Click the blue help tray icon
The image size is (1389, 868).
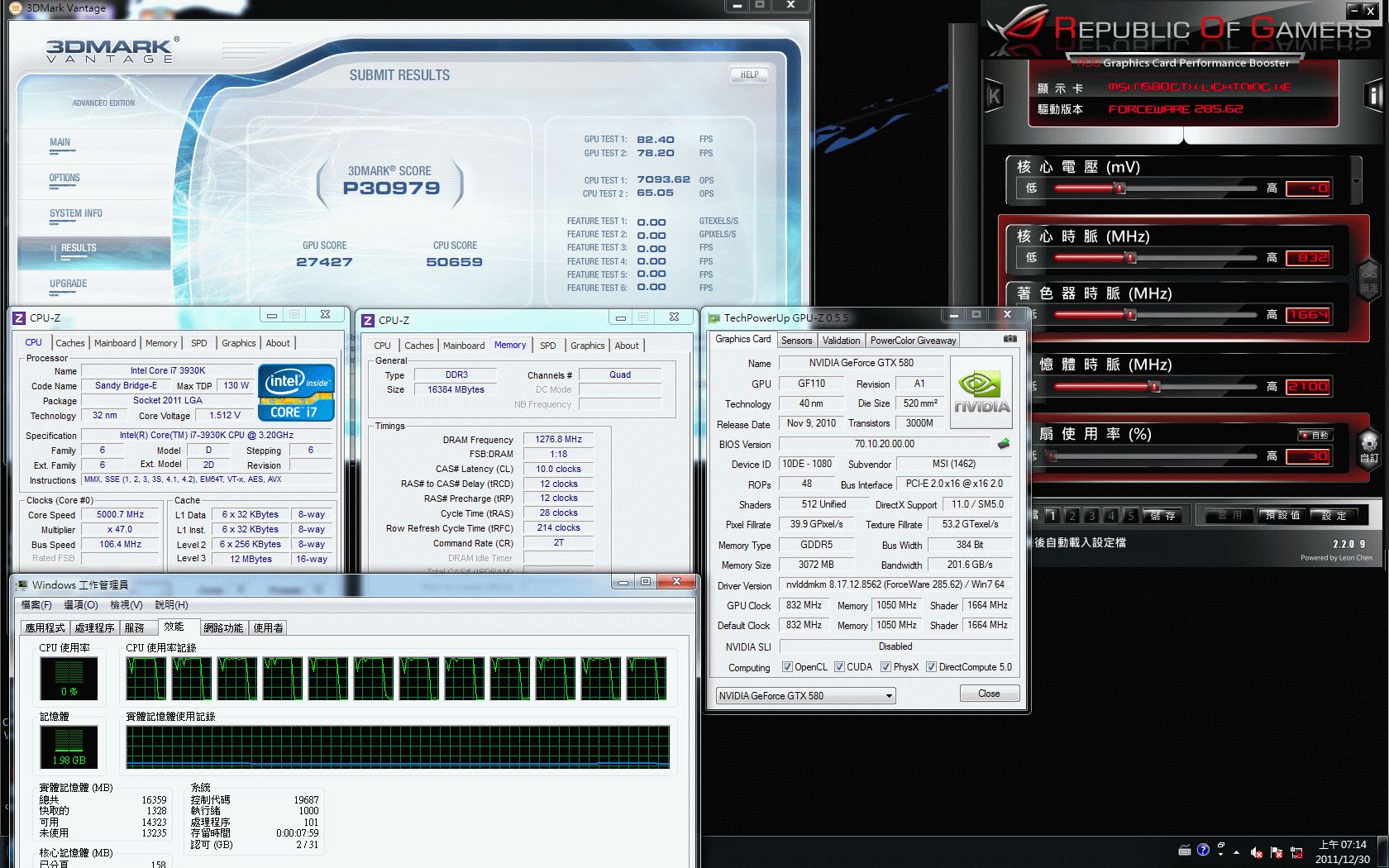coord(1203,849)
